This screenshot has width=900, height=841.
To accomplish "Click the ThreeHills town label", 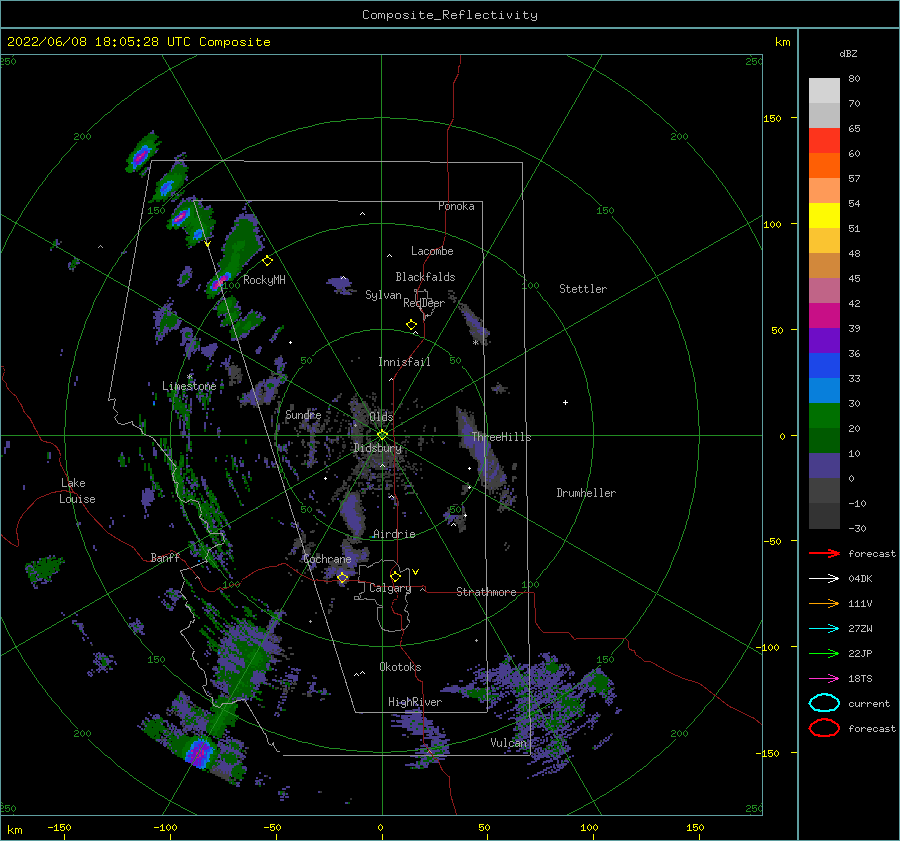I will pos(501,437).
